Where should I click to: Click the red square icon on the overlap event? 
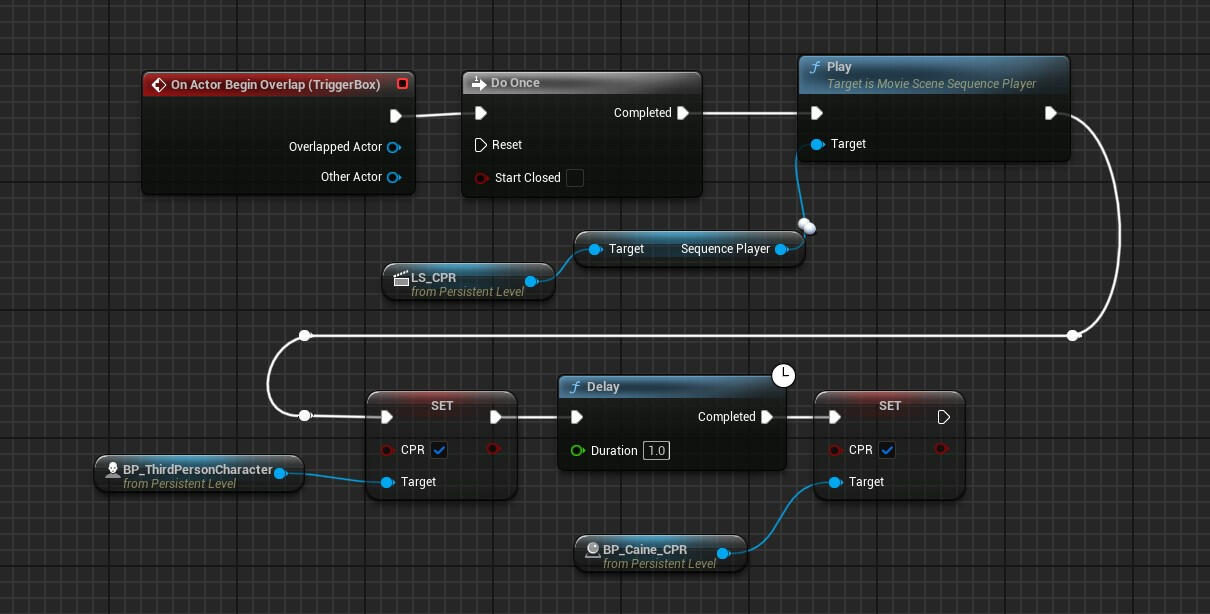click(x=403, y=84)
